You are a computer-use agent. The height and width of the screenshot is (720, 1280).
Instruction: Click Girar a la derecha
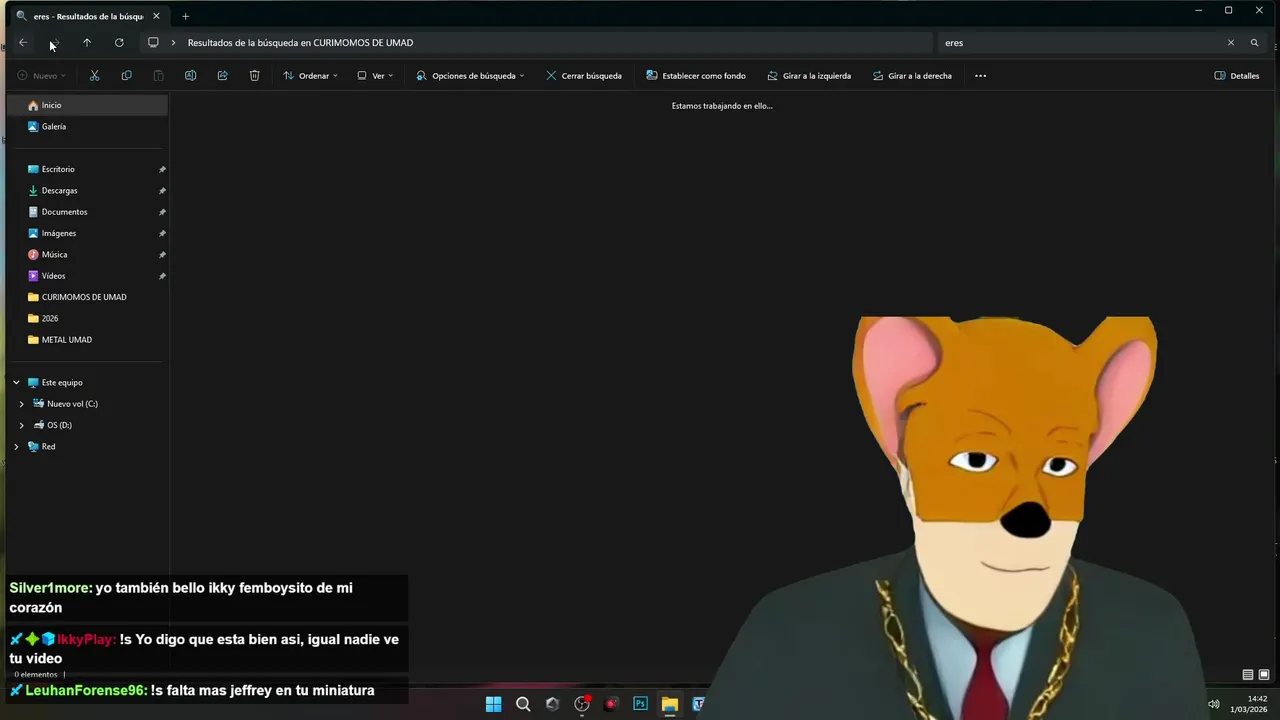click(x=912, y=76)
